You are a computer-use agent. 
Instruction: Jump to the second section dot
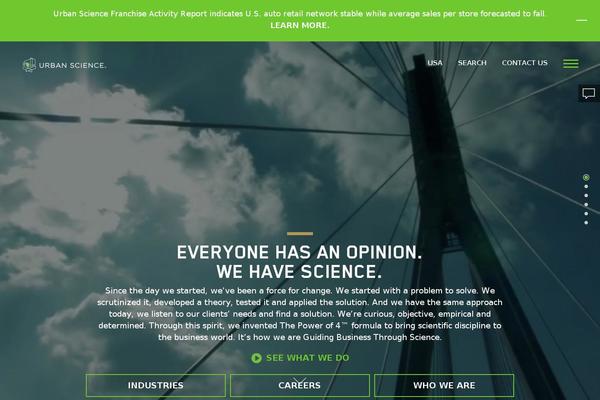tap(586, 186)
